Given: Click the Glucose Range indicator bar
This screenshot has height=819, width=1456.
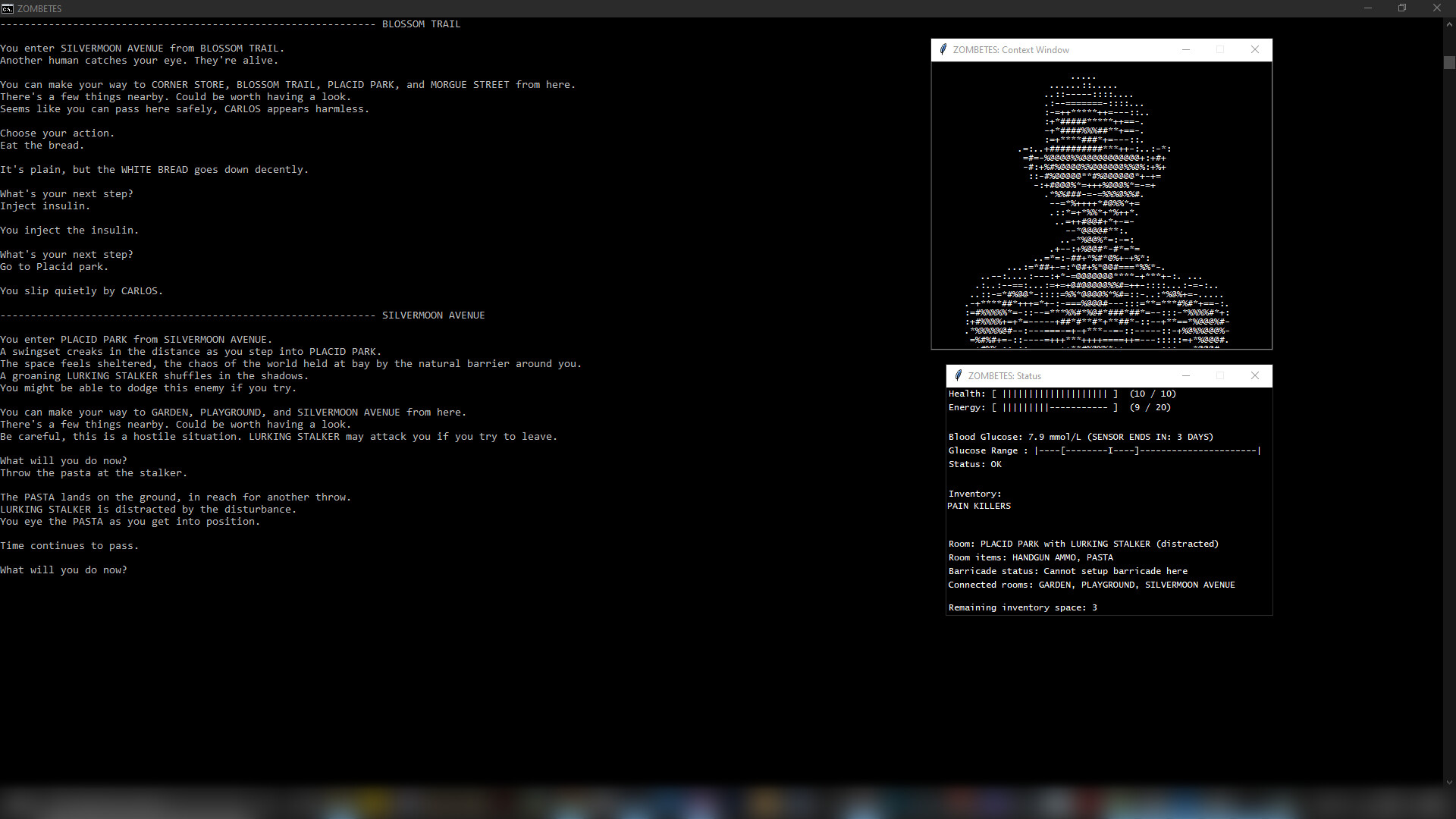Looking at the screenshot, I should coord(1145,450).
